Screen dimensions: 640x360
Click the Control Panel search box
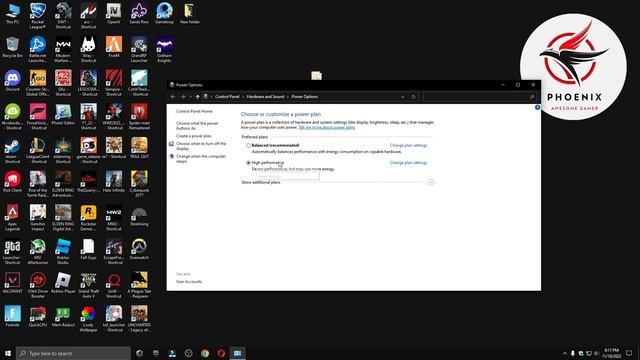(479, 97)
